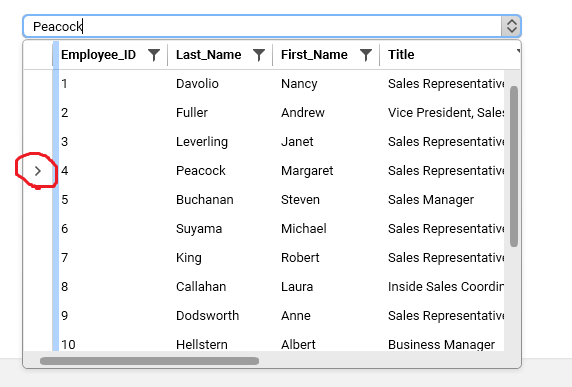The width and height of the screenshot is (572, 387).
Task: Select the Davolio last name cell
Action: point(197,84)
